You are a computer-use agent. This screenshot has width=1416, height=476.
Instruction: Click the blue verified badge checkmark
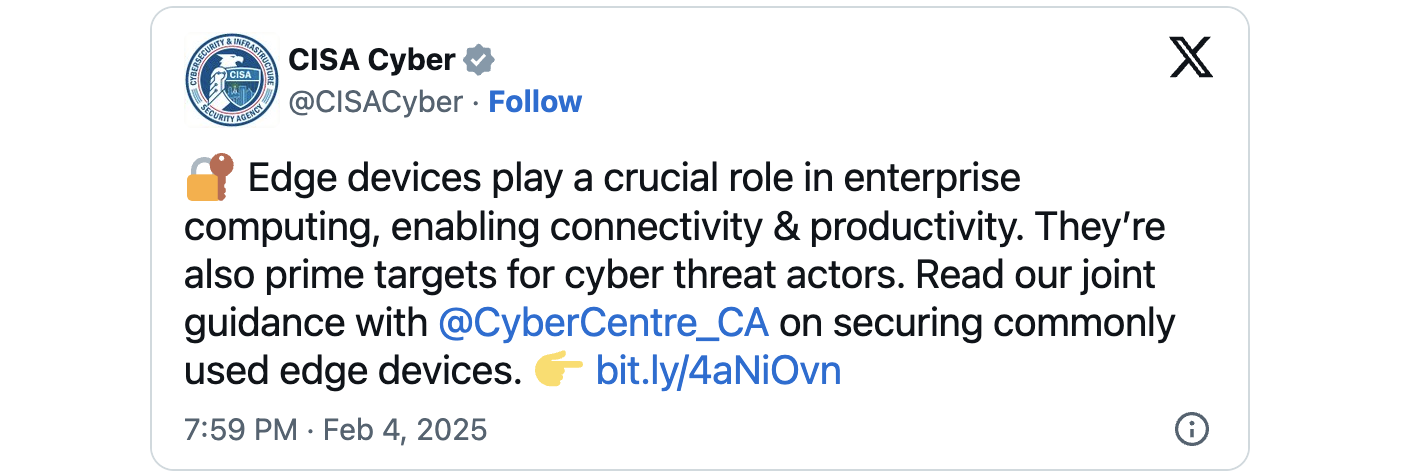(480, 61)
